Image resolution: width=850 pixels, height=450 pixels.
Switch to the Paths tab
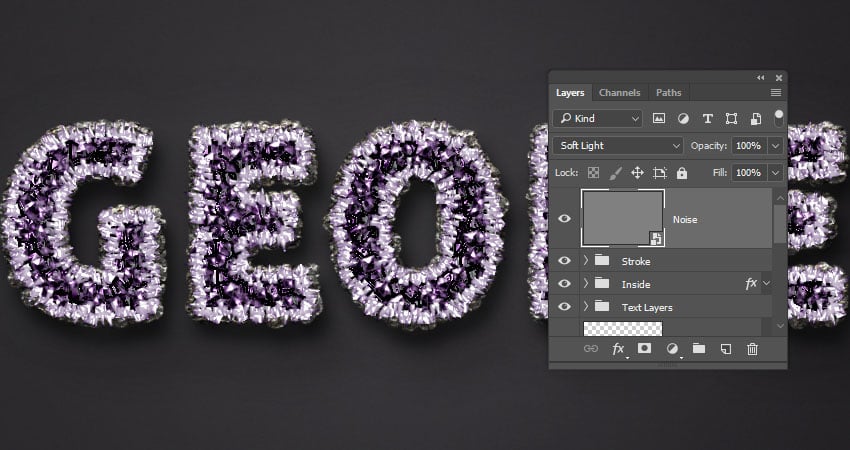coord(668,93)
